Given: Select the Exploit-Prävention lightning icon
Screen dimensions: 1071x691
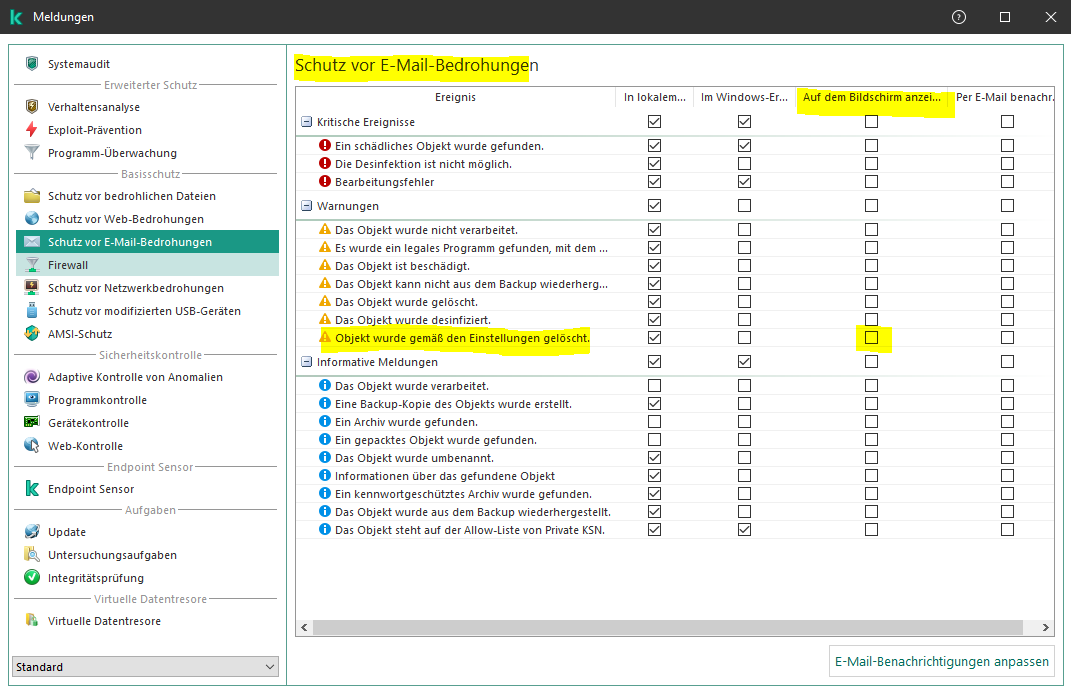Looking at the screenshot, I should coord(32,130).
